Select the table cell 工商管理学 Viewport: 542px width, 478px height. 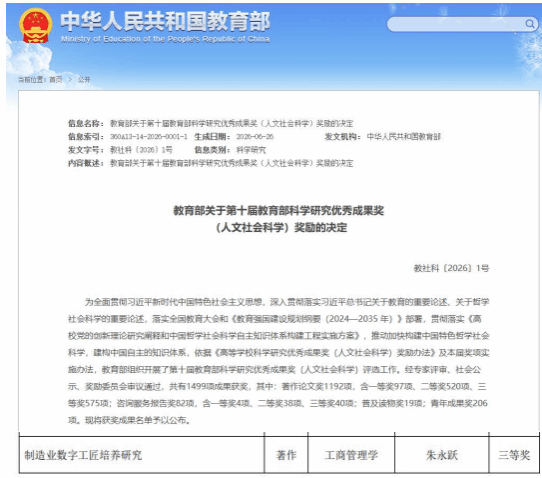[x=351, y=455]
